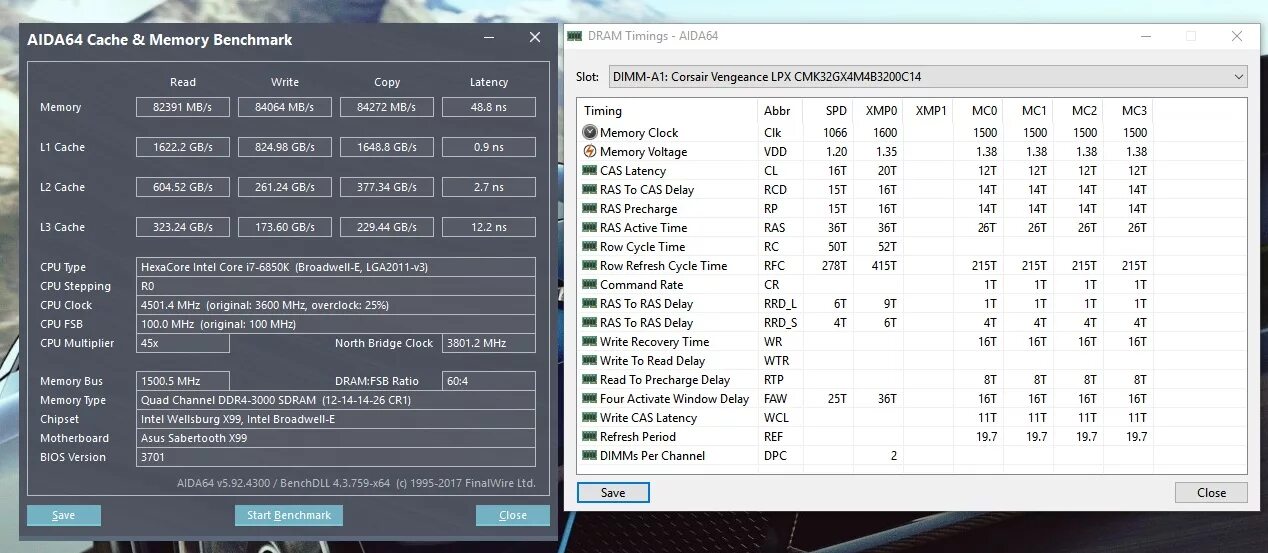
Task: Click the RRD_S RAS To RAS Delay icon
Action: 590,322
